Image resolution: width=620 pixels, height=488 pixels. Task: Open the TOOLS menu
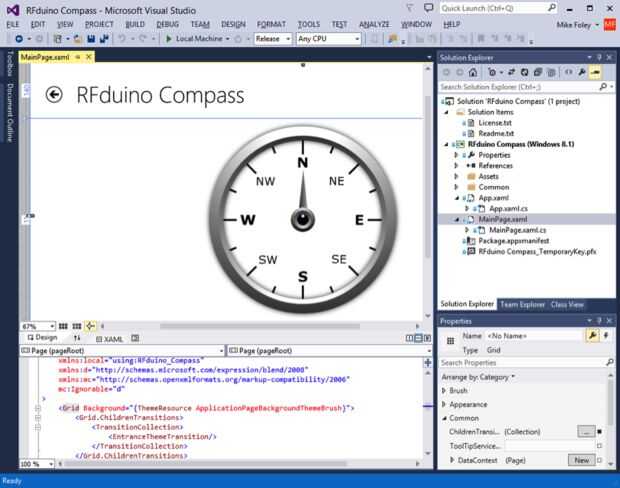point(309,25)
